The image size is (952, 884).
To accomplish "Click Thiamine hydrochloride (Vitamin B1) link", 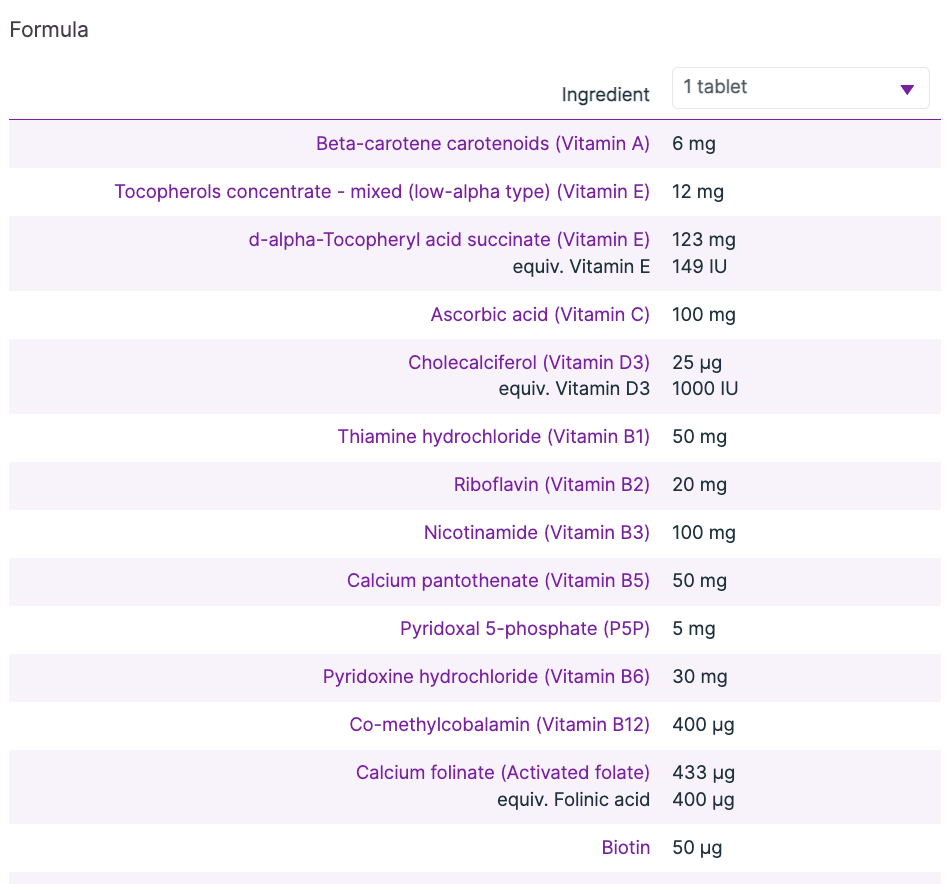I will pyautogui.click(x=493, y=437).
